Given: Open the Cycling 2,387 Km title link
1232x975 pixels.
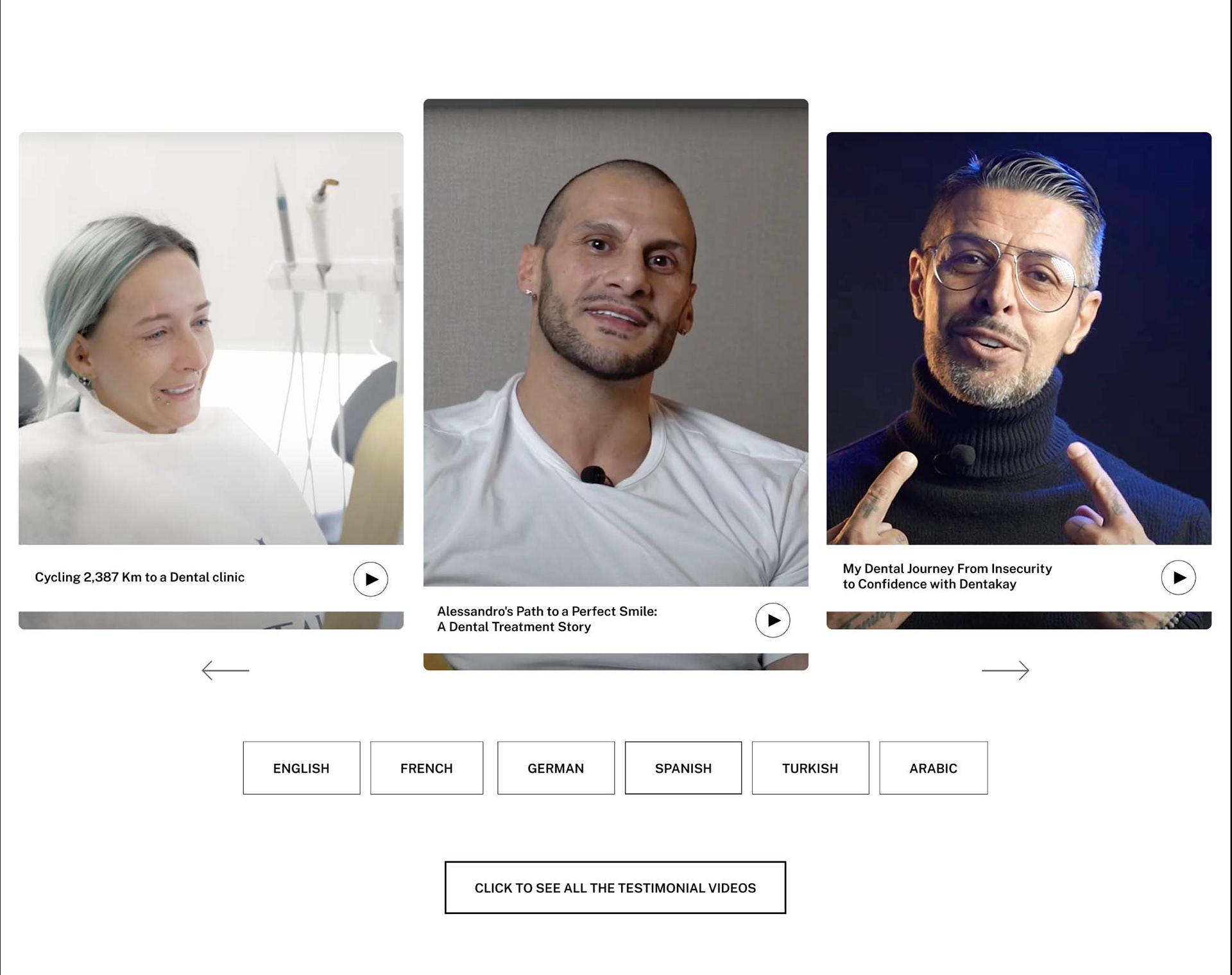Looking at the screenshot, I should point(140,577).
